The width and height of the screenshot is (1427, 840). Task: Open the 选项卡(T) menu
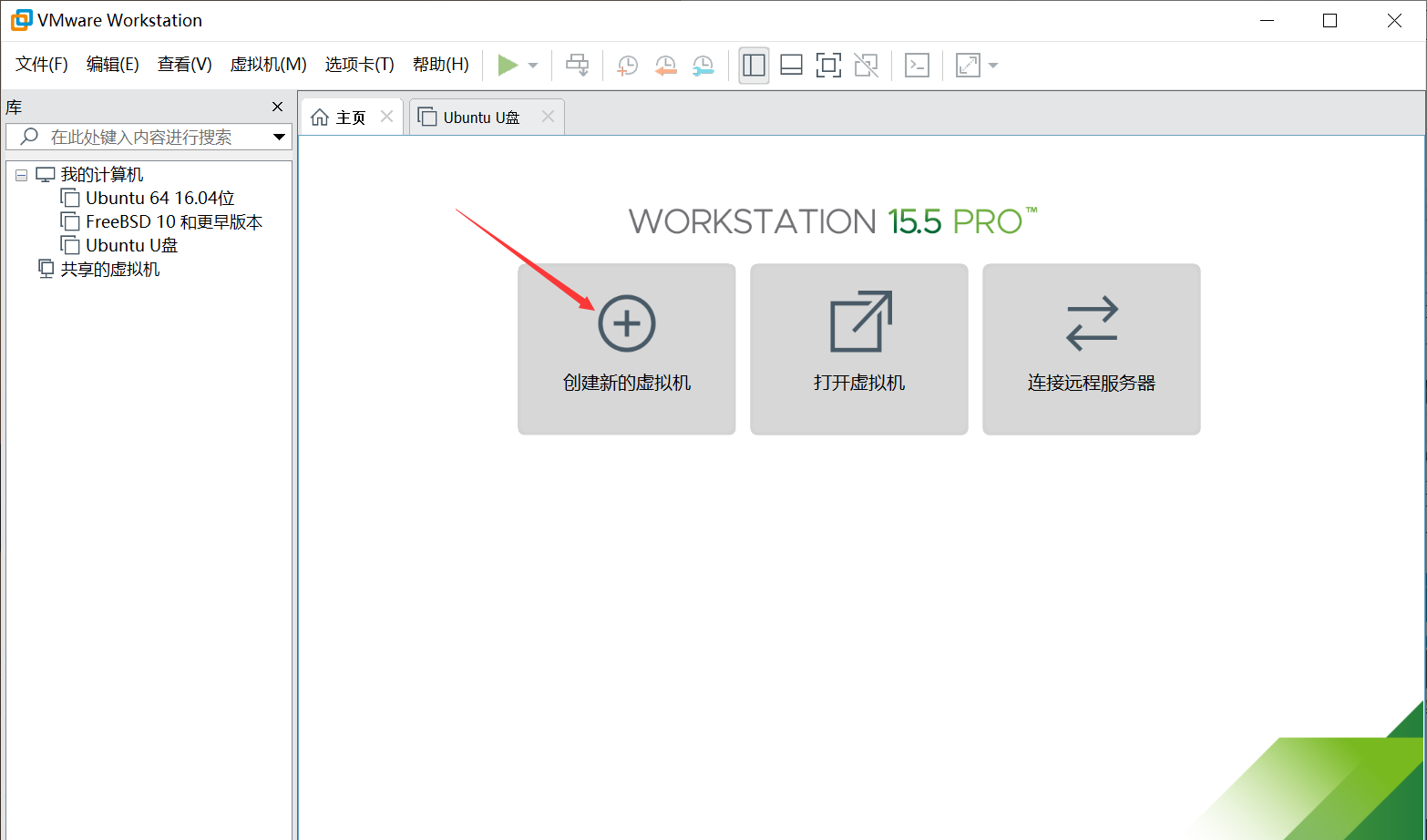pyautogui.click(x=360, y=64)
